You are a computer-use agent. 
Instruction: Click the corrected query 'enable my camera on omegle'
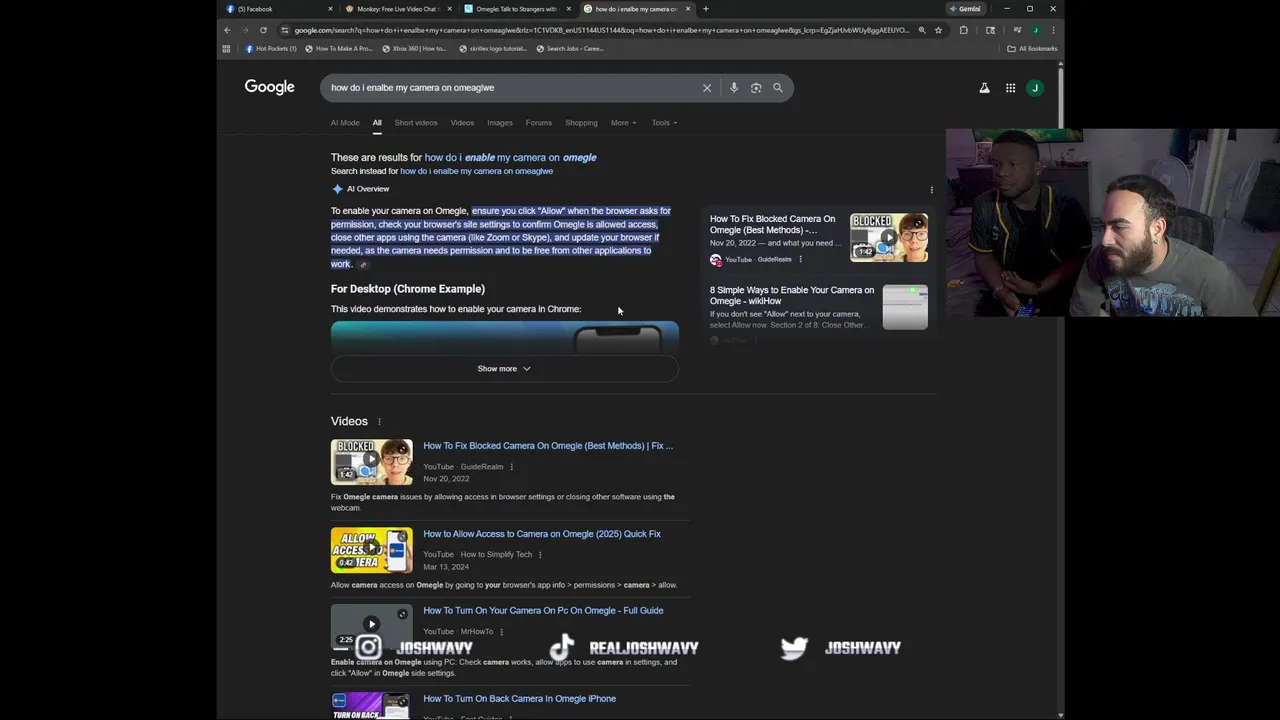(510, 157)
